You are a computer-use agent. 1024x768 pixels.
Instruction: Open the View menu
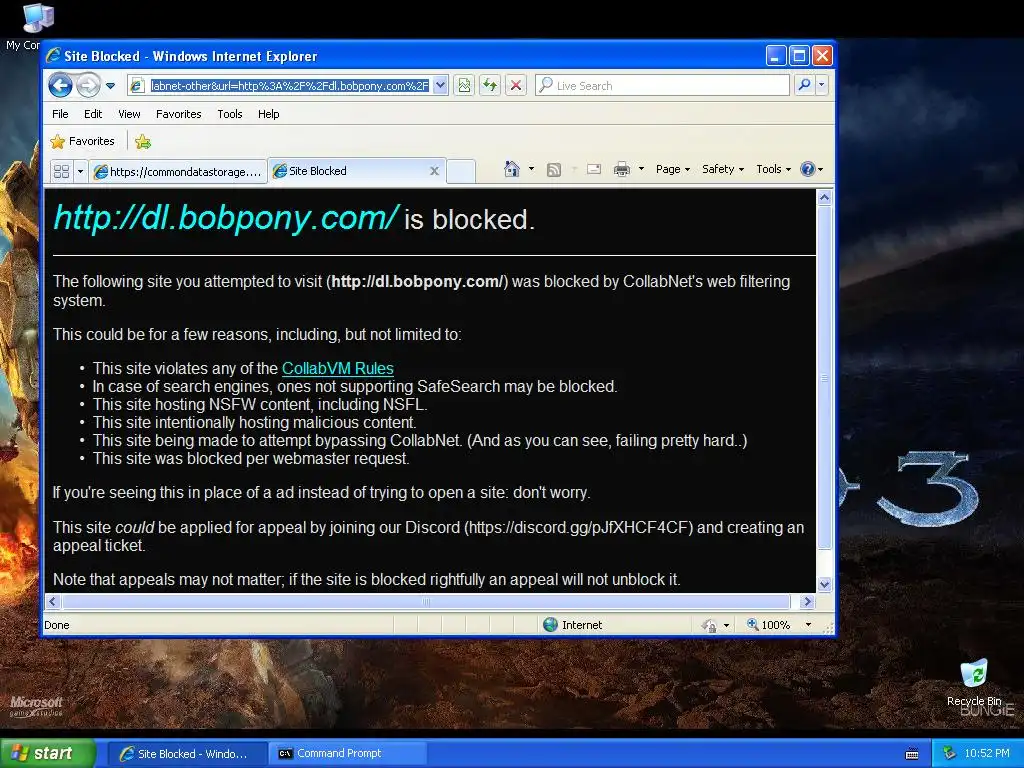point(129,114)
